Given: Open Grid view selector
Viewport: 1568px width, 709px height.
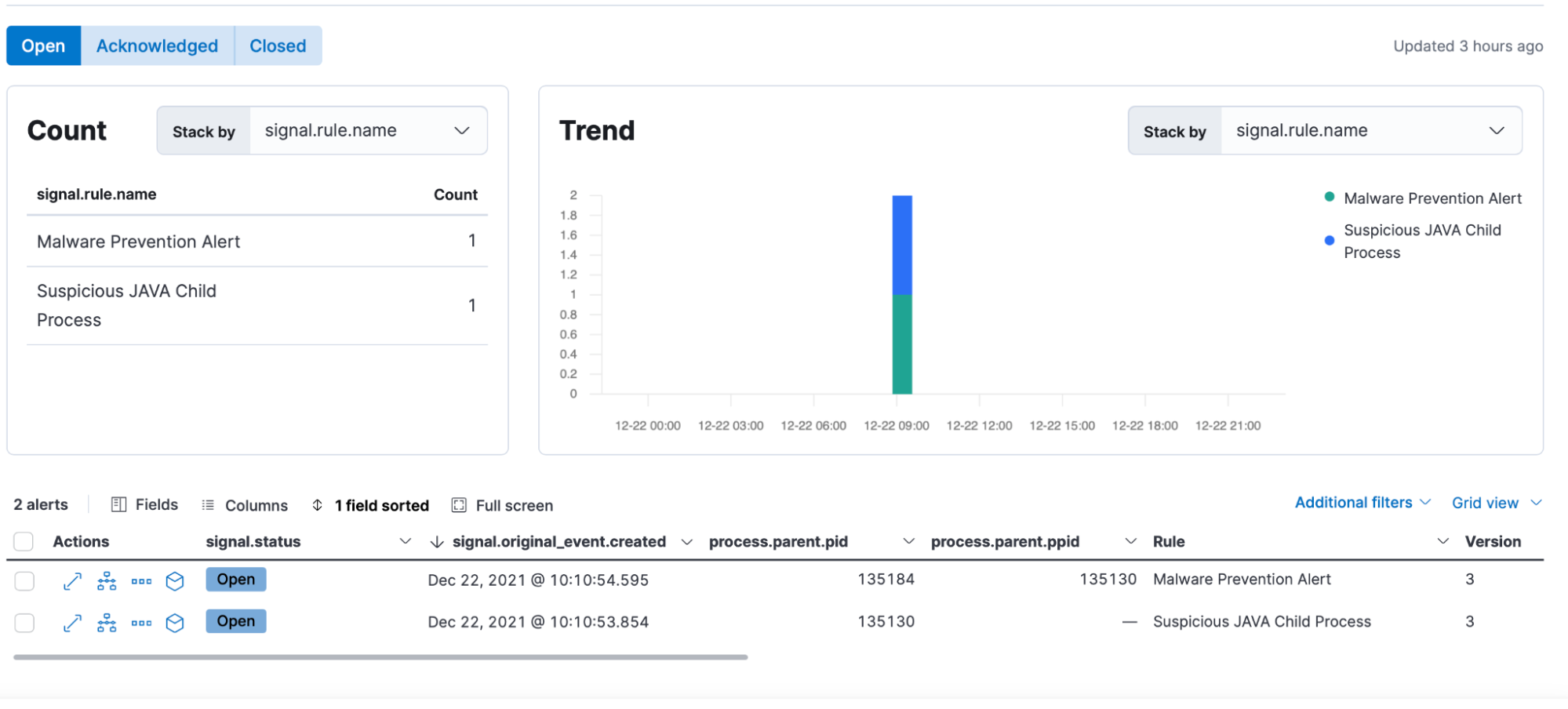Looking at the screenshot, I should pos(1497,503).
